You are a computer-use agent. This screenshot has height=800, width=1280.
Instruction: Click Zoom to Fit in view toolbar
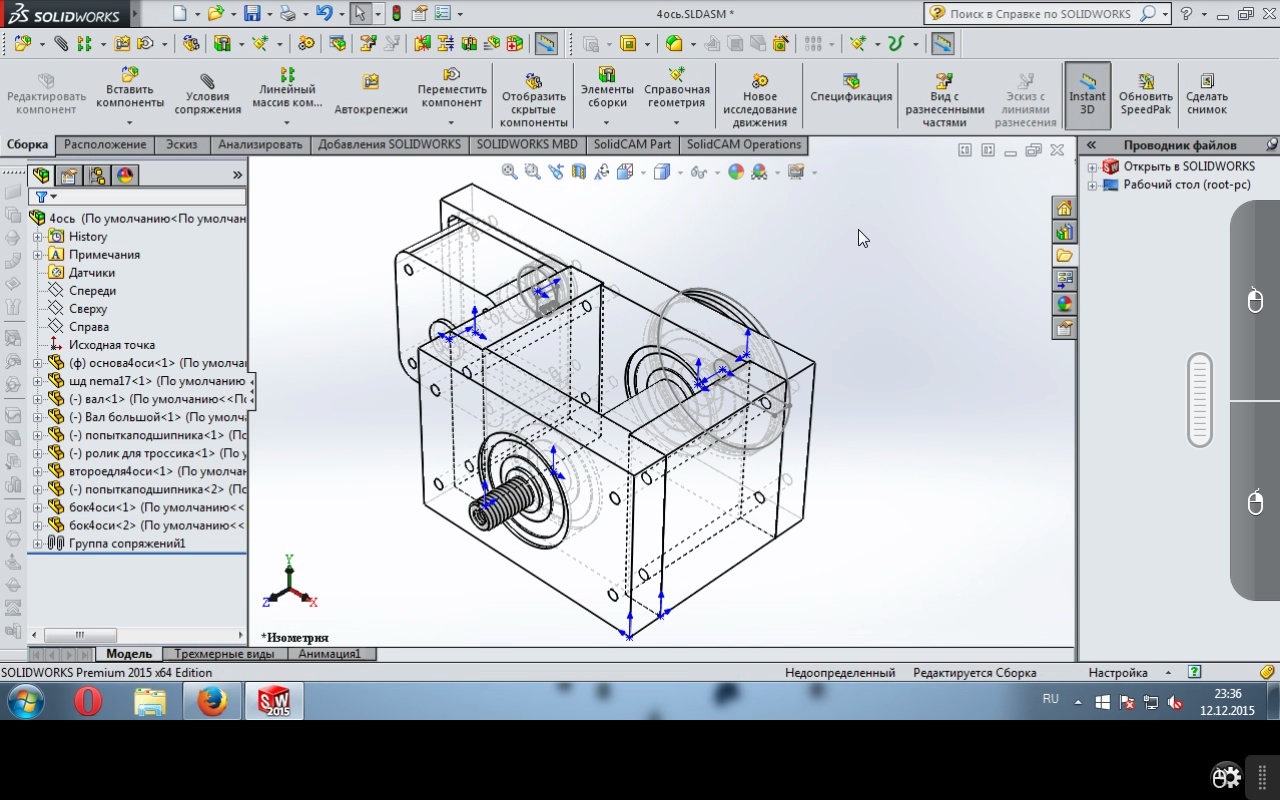point(510,172)
